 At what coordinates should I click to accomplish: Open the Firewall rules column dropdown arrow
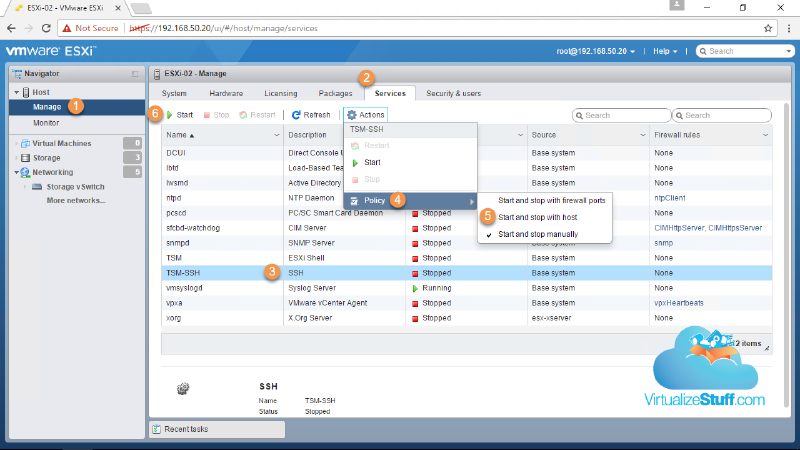click(x=765, y=135)
